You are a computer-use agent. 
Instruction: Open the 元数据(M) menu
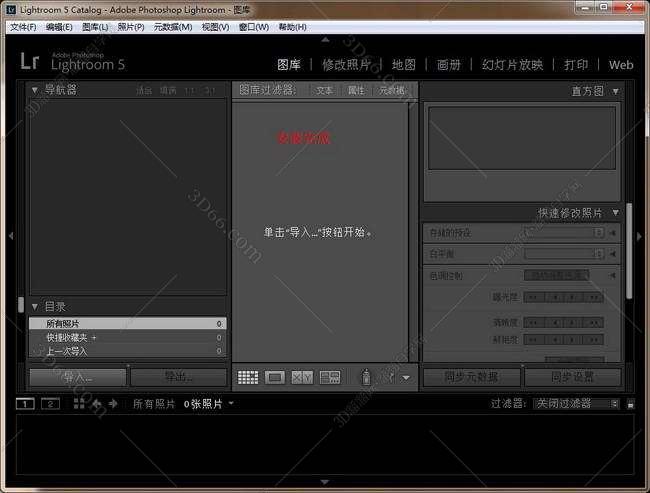pyautogui.click(x=173, y=27)
